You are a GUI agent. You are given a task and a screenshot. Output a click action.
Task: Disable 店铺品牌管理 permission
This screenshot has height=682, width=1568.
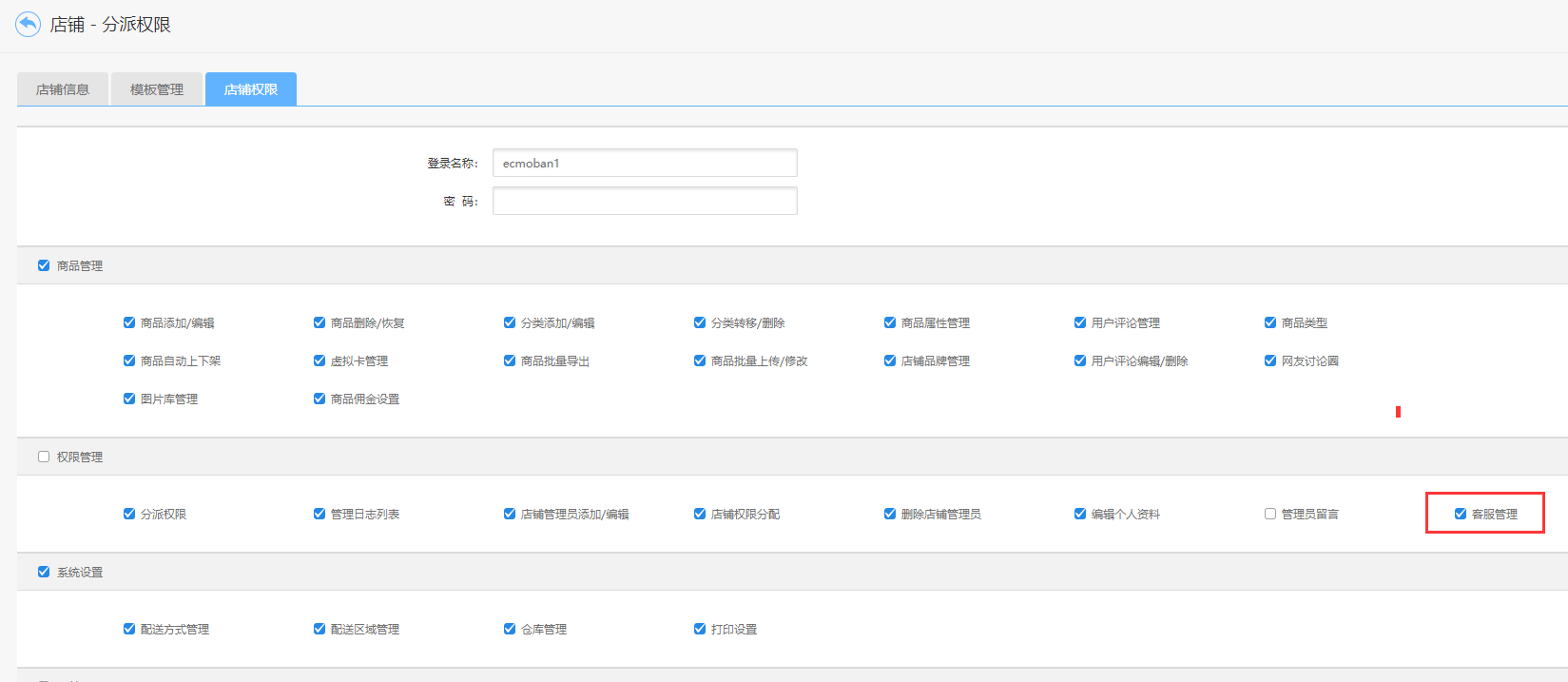890,360
